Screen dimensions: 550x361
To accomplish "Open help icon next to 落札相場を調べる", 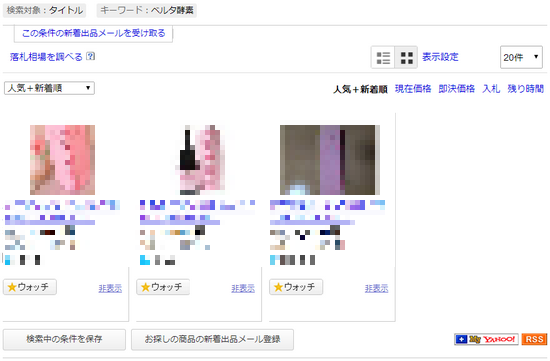I will (90, 56).
